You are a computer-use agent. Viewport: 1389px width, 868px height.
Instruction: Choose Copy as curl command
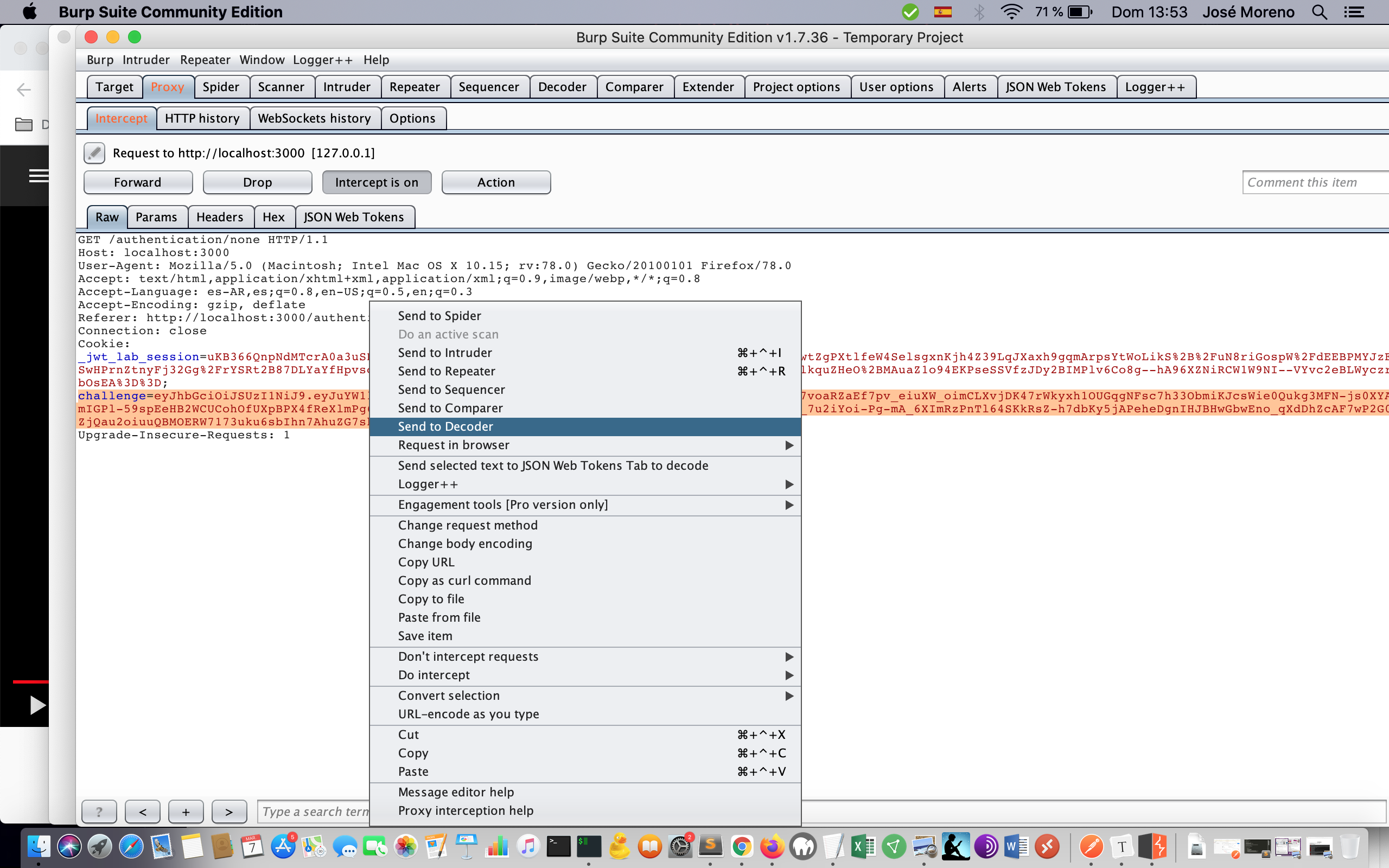[585, 580]
